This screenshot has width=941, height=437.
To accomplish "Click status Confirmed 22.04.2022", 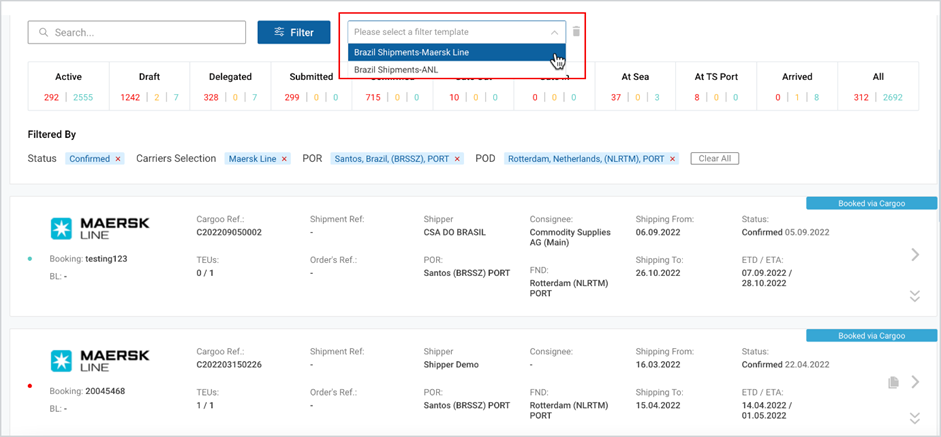I will [x=786, y=364].
